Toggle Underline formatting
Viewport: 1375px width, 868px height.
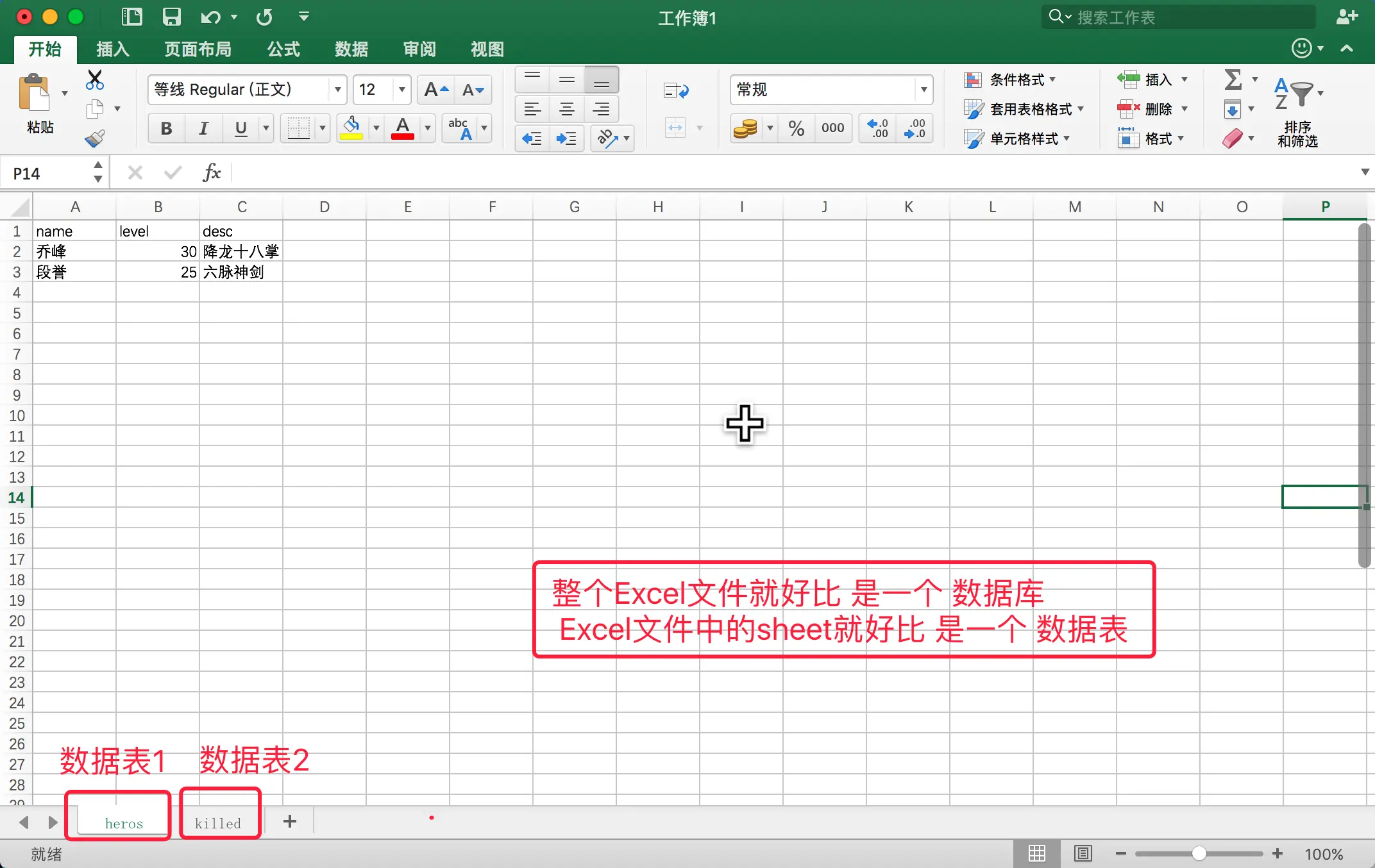click(240, 128)
